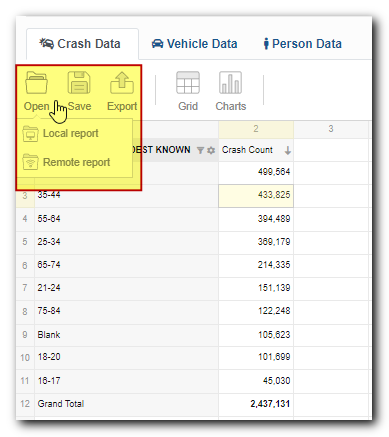This screenshot has height=437, width=389.
Task: Switch to Charts view icon
Action: (x=230, y=82)
